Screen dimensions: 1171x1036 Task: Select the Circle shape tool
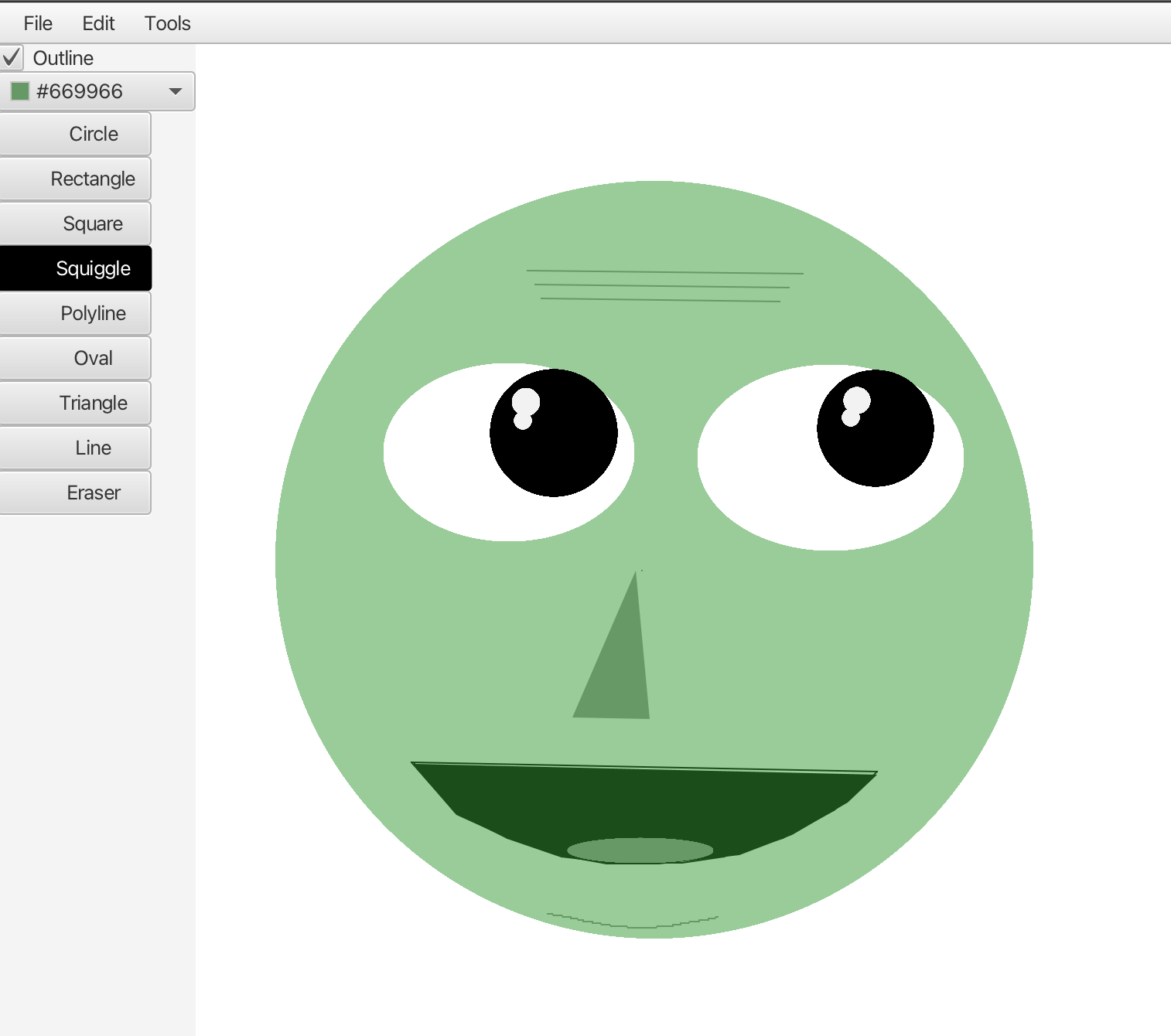(76, 134)
